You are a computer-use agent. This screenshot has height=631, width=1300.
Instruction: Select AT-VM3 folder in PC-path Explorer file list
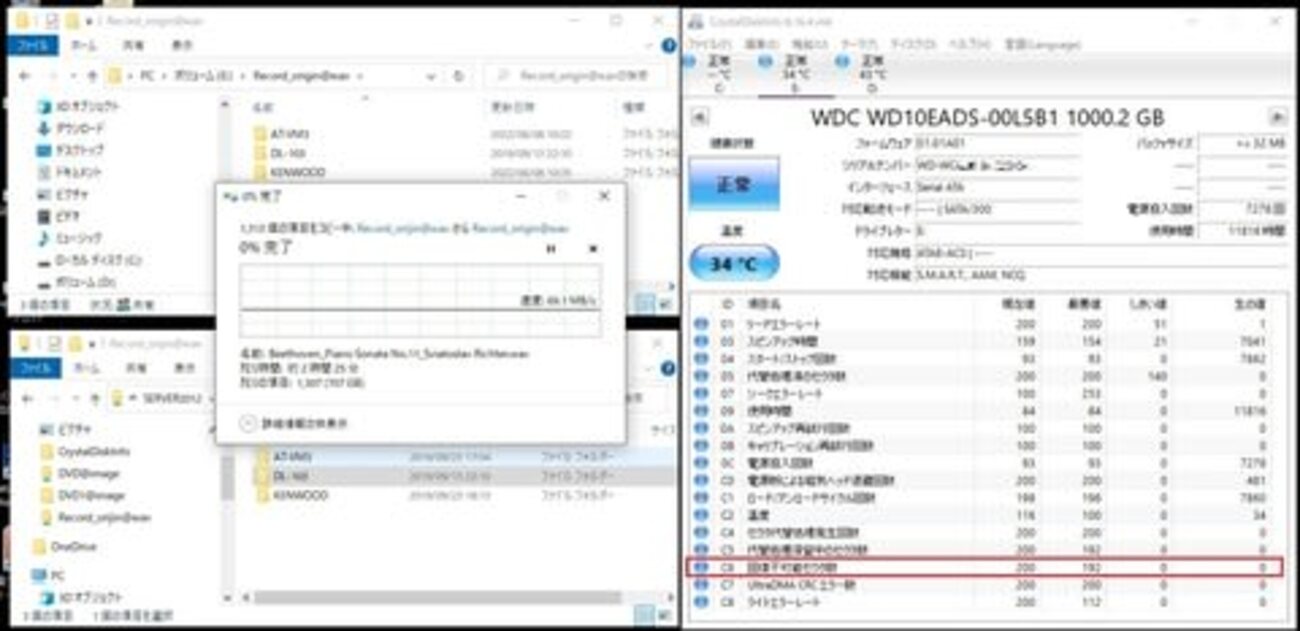click(x=280, y=133)
